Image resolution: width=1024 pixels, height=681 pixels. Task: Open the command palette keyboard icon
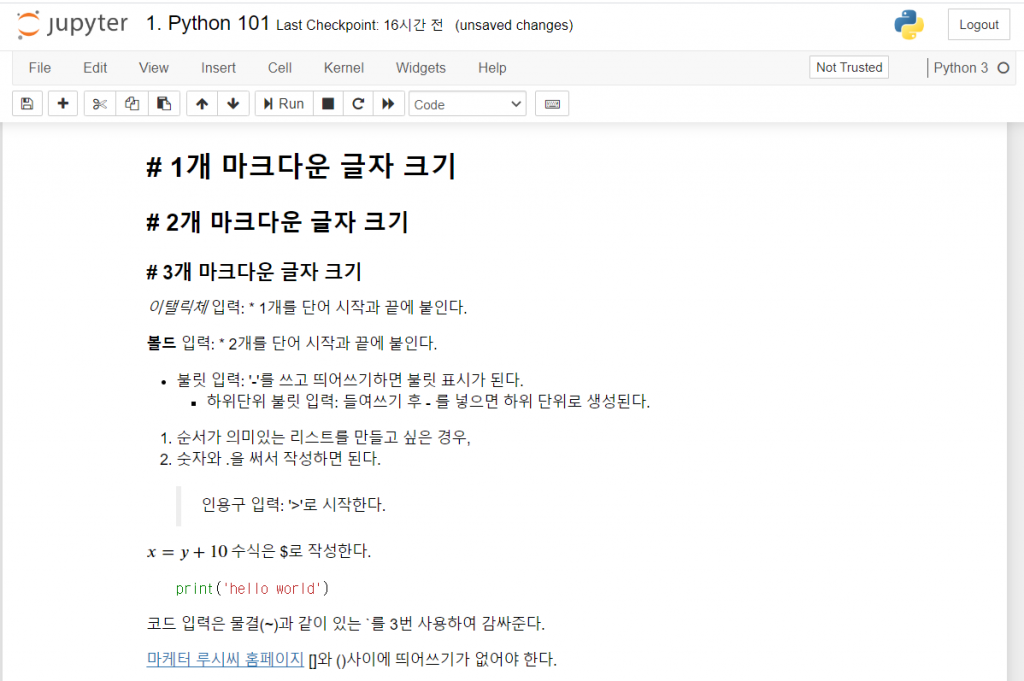[552, 104]
